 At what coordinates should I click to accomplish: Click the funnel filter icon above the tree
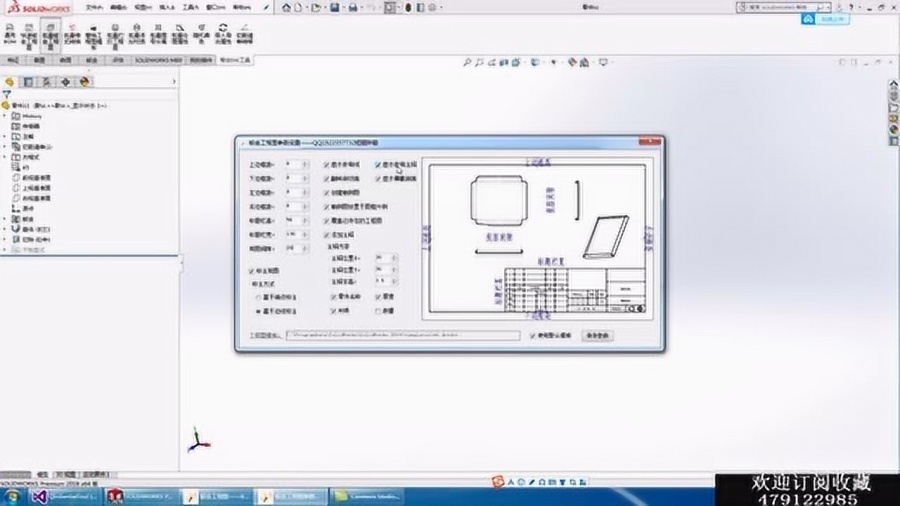[x=6, y=95]
